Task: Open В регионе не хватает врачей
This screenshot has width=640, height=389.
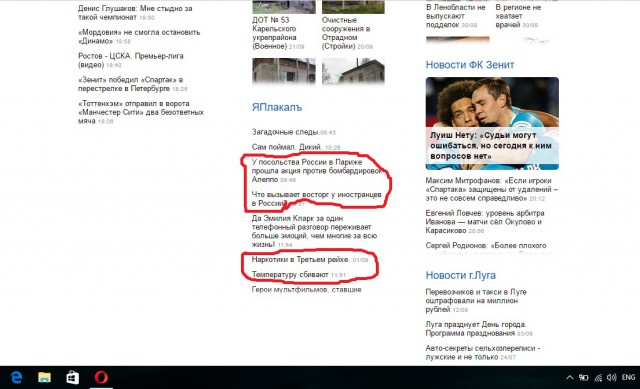Action: tap(518, 16)
